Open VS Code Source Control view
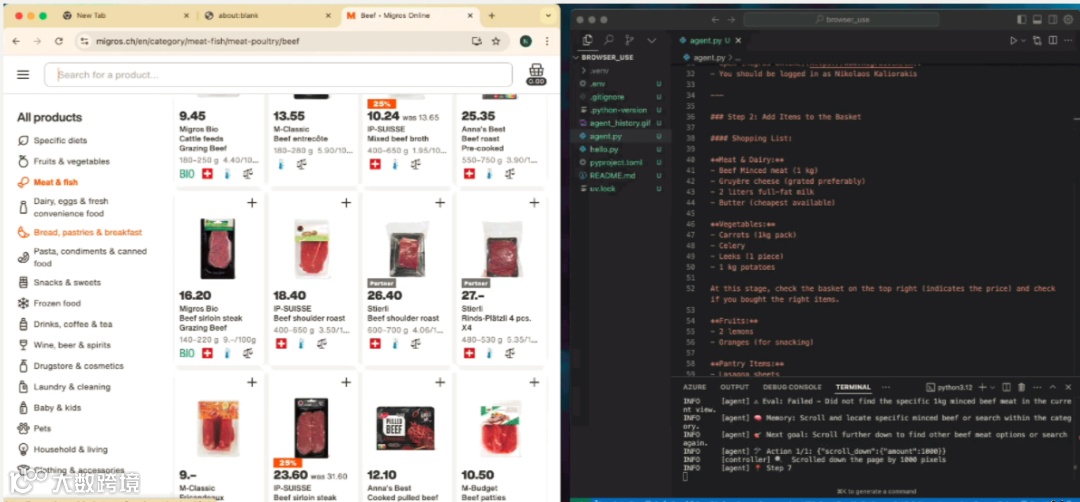Screen dimensions: 1080x502 630,41
